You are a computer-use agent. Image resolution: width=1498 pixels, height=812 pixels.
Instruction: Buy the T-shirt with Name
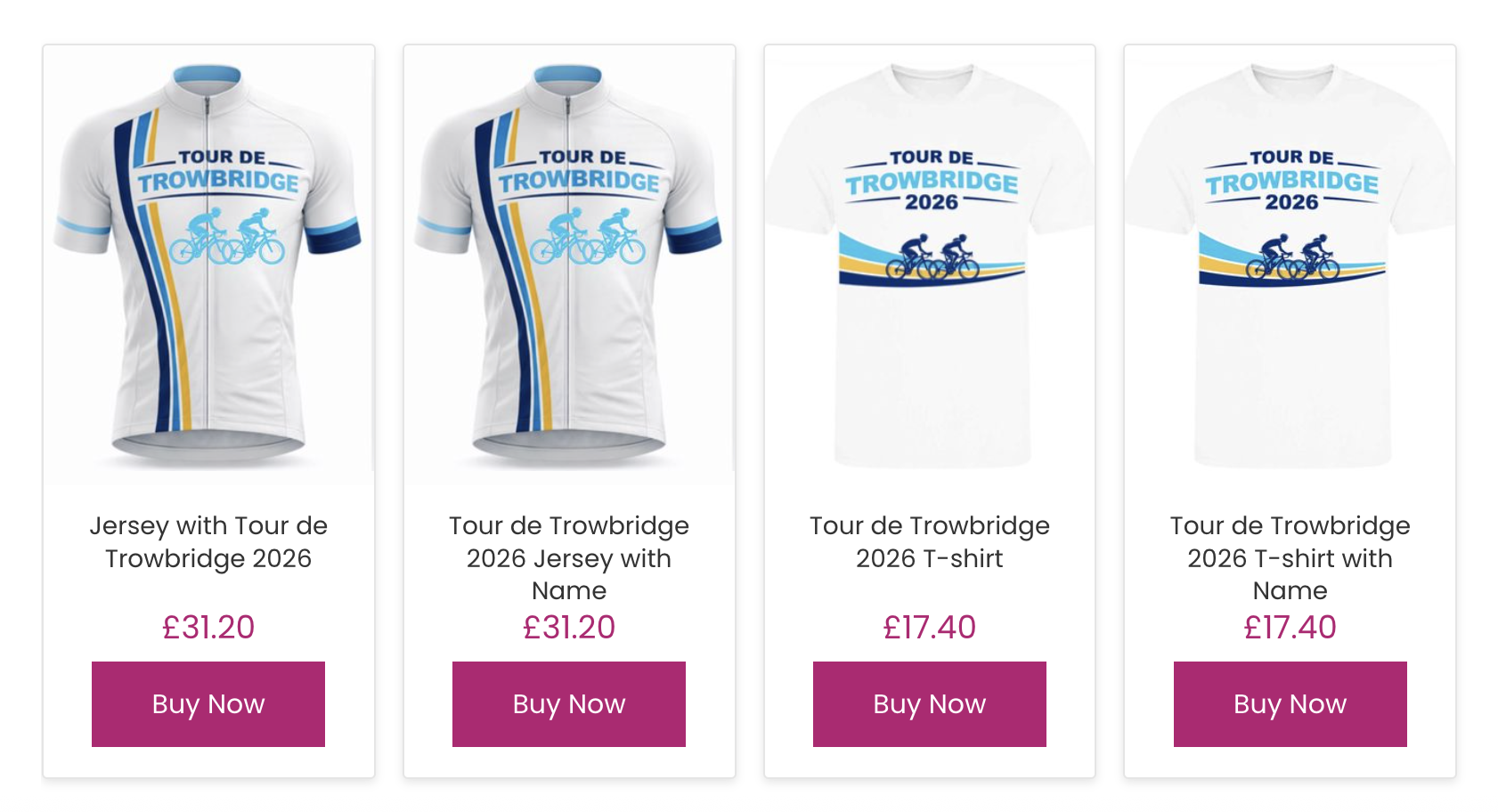[x=1290, y=703]
